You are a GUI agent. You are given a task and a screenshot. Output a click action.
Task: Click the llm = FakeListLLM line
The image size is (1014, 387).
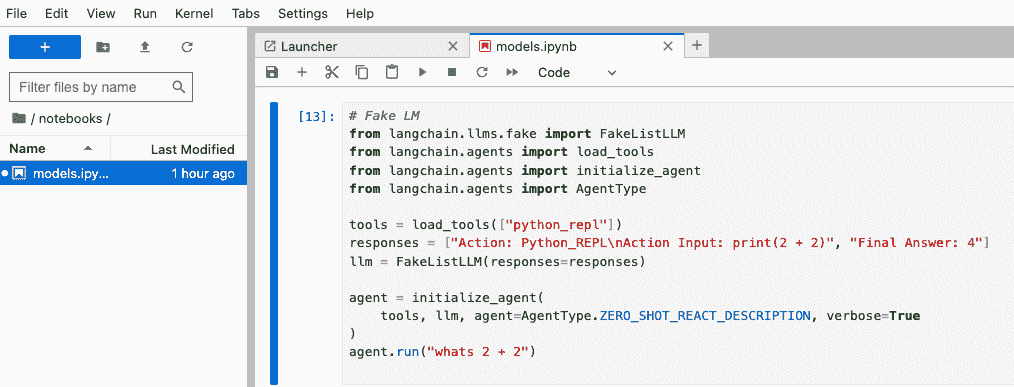click(x=497, y=261)
